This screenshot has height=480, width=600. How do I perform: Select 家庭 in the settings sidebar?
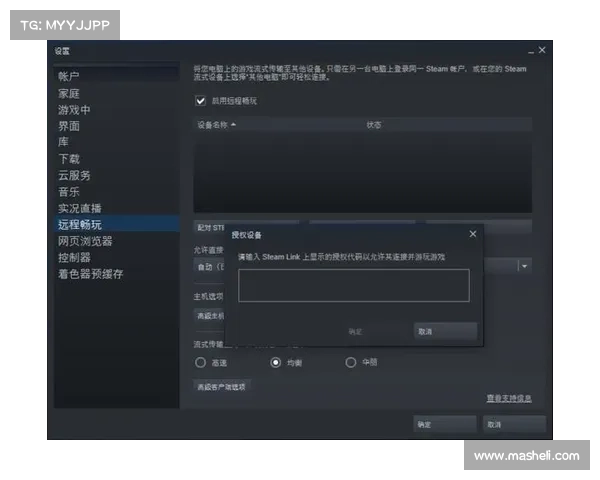[x=116, y=93]
